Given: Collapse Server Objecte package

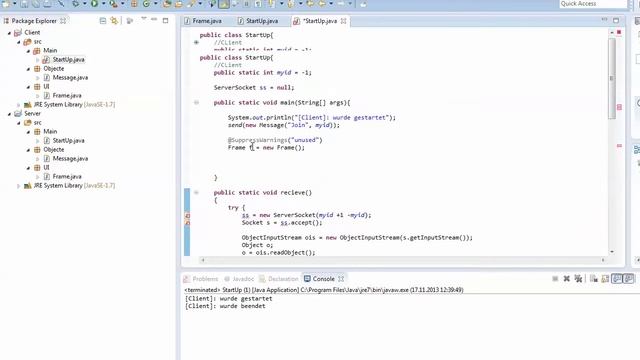Looking at the screenshot, I should [x=28, y=150].
